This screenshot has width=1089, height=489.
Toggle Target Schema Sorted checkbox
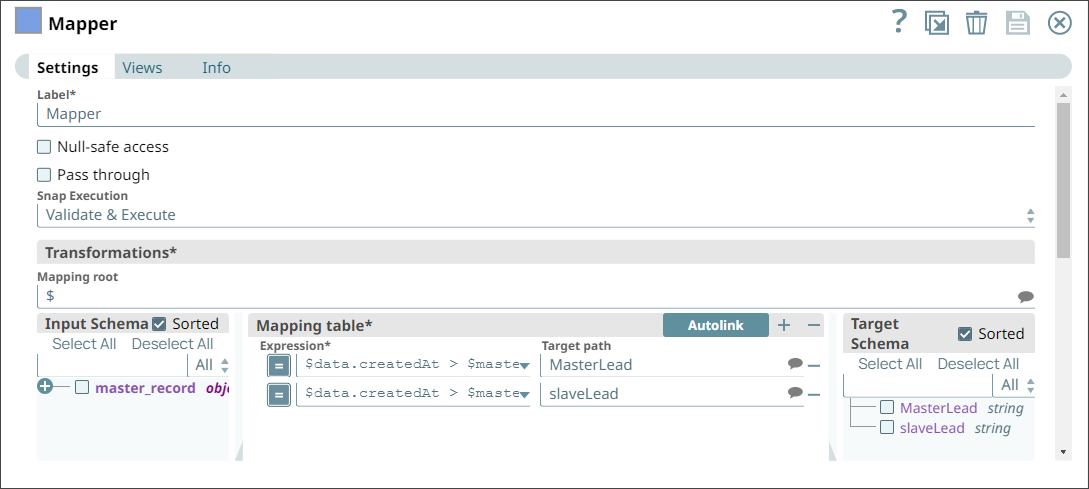[x=965, y=334]
